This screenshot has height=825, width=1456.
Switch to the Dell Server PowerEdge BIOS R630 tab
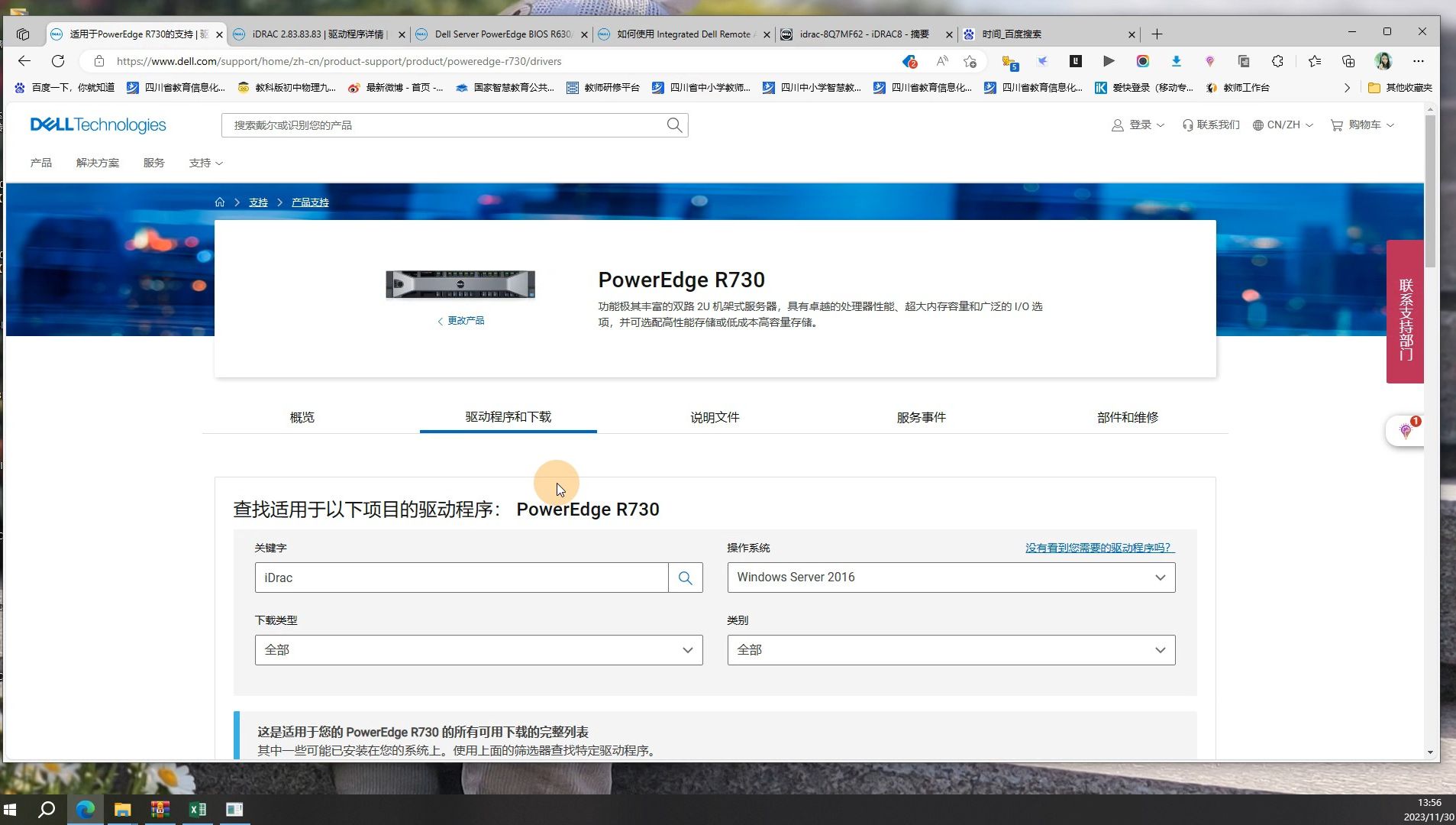[x=501, y=34]
